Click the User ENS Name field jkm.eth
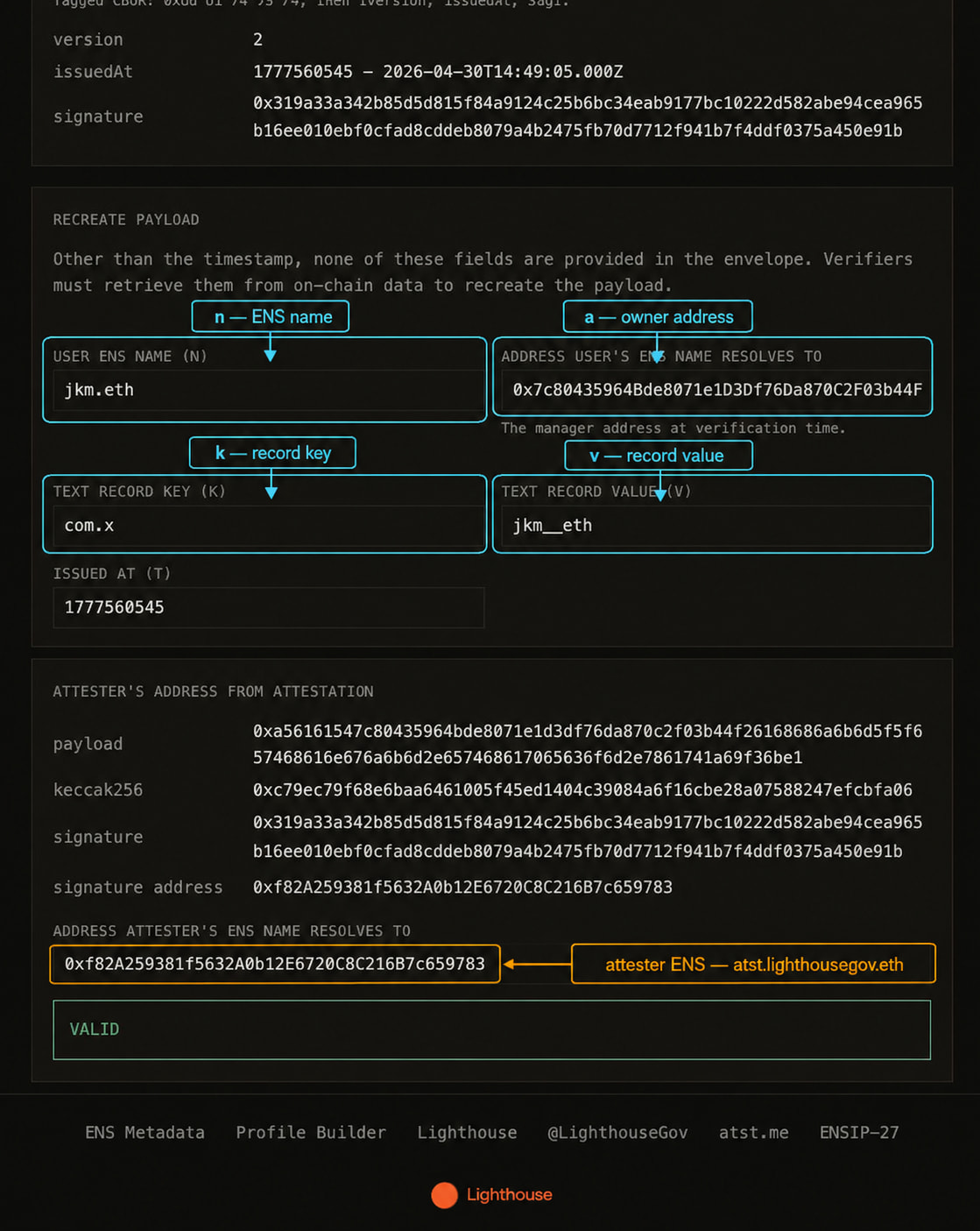The height and width of the screenshot is (1231, 980). (268, 390)
